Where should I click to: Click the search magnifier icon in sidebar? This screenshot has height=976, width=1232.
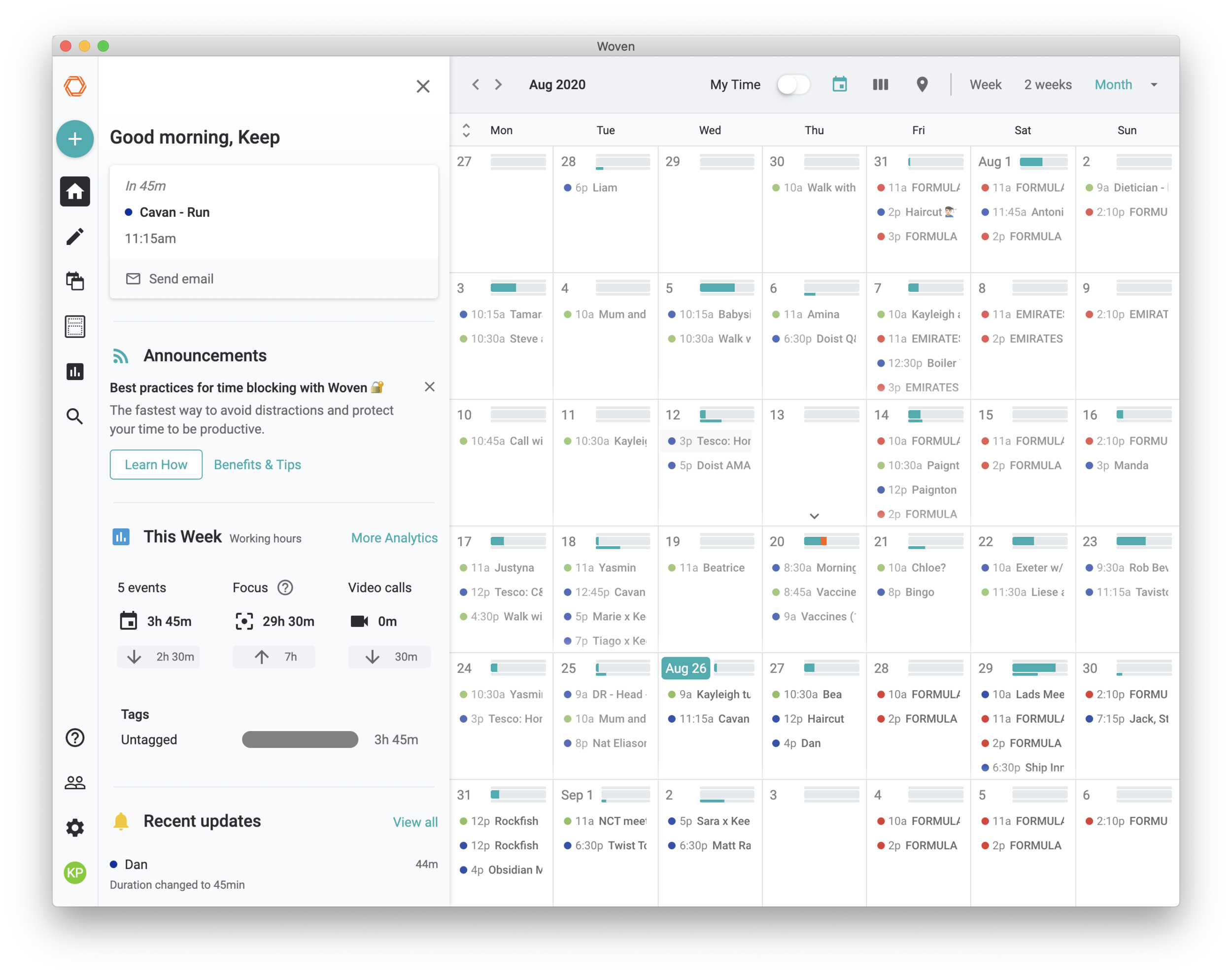click(x=75, y=416)
